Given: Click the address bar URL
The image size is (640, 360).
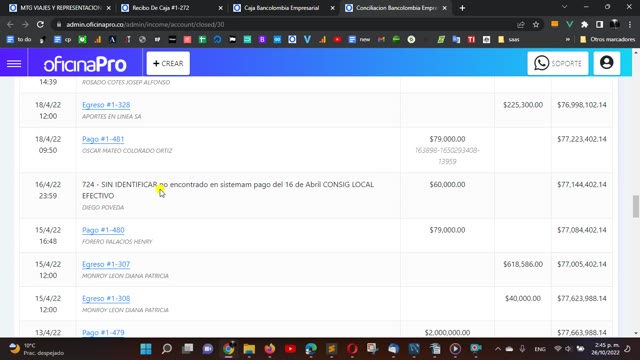Looking at the screenshot, I should click(145, 24).
